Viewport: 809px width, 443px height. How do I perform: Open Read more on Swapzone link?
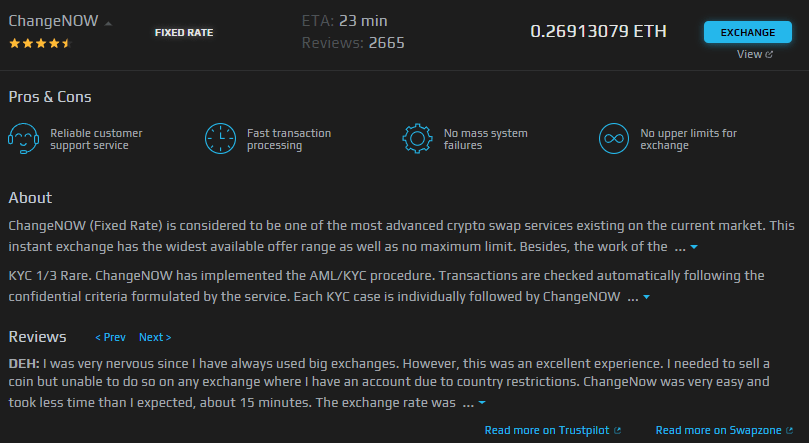718,430
